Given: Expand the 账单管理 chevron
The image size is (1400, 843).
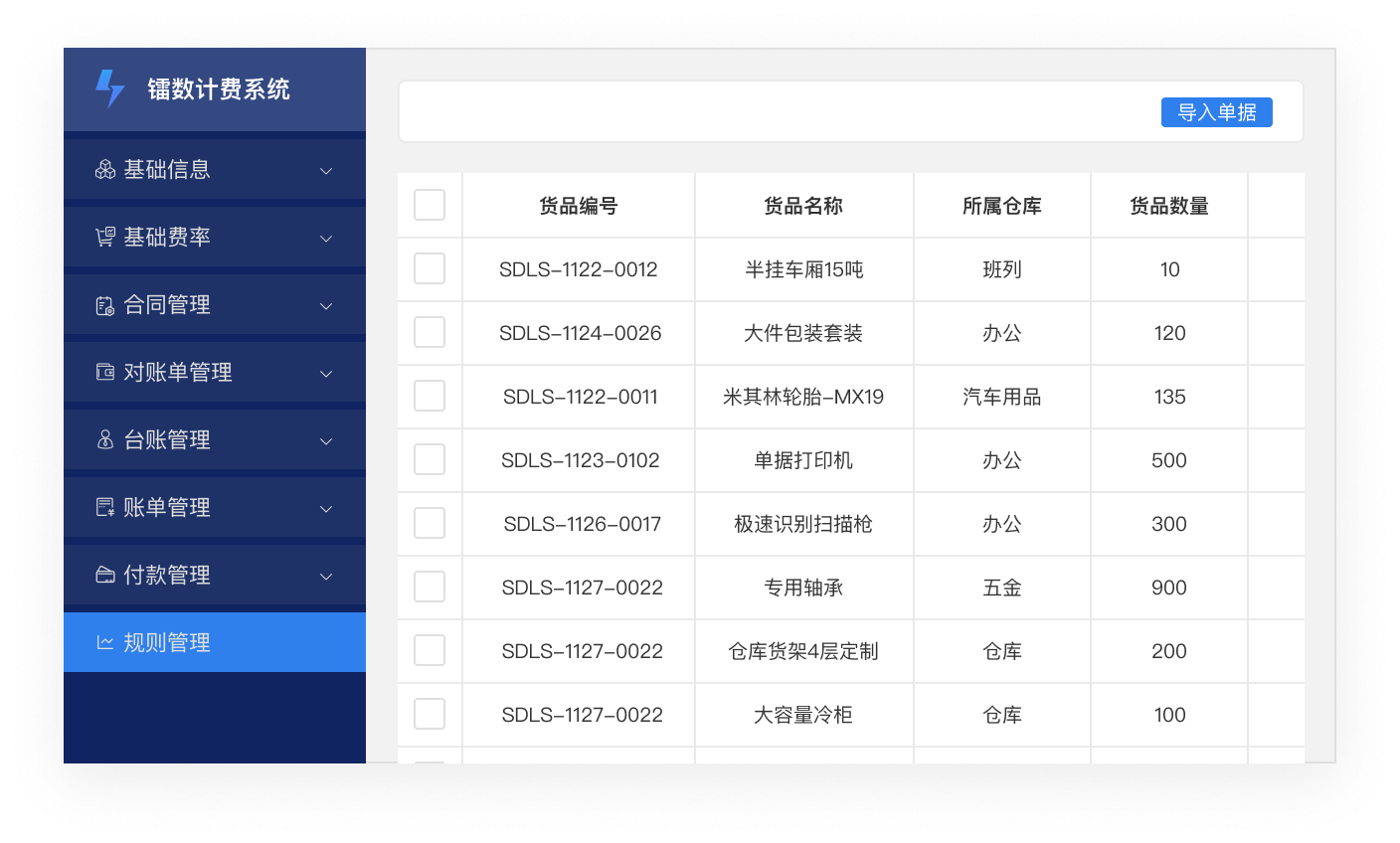Looking at the screenshot, I should [x=326, y=509].
